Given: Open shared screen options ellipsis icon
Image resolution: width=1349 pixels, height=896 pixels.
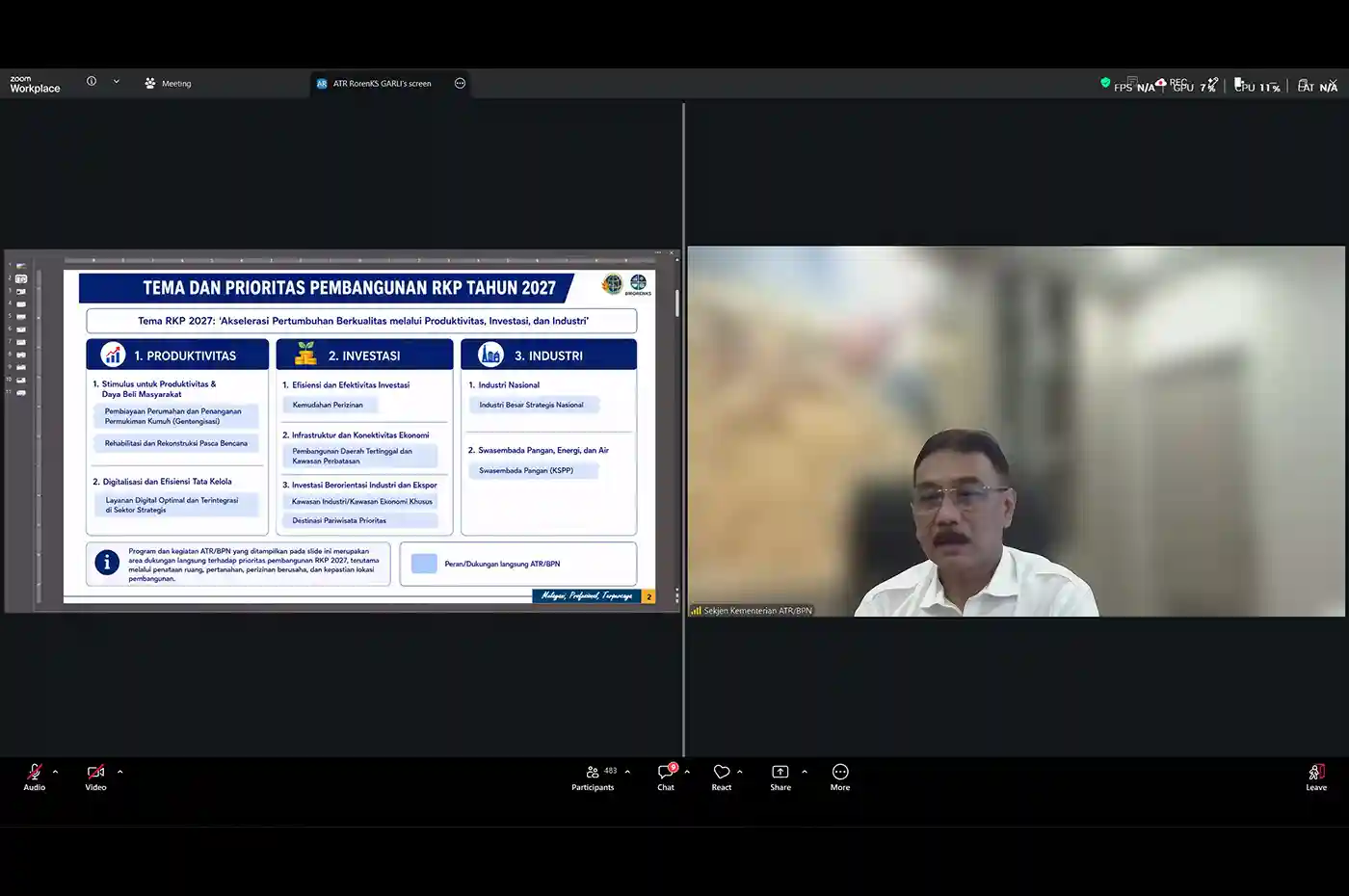Looking at the screenshot, I should point(460,84).
